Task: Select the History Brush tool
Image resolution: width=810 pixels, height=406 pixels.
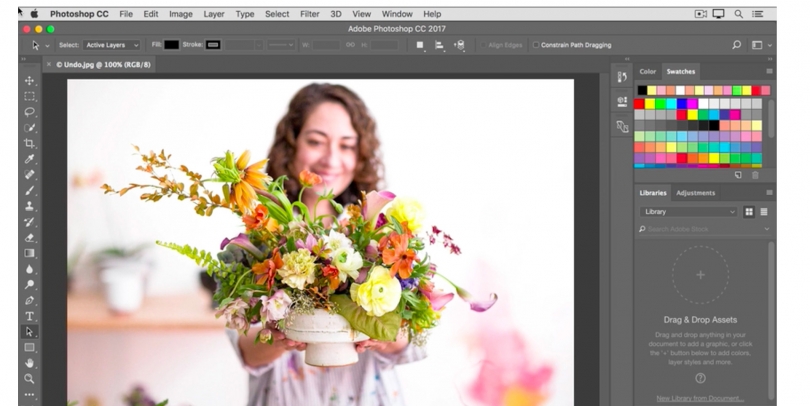Action: [x=29, y=222]
